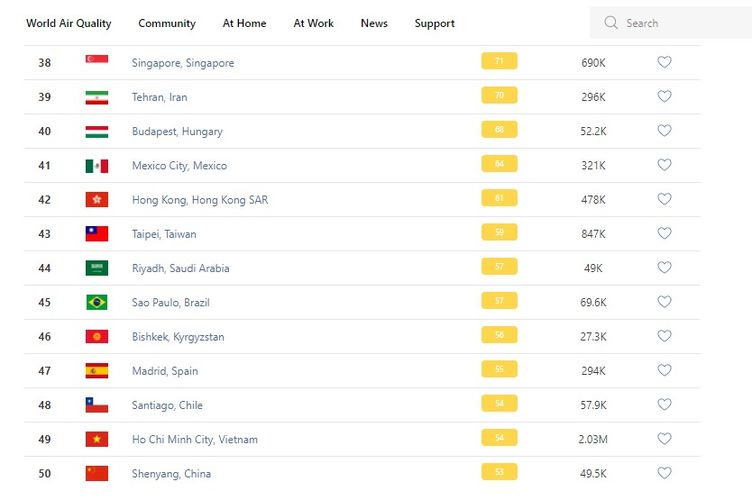Click the search magnifier icon

pyautogui.click(x=611, y=23)
